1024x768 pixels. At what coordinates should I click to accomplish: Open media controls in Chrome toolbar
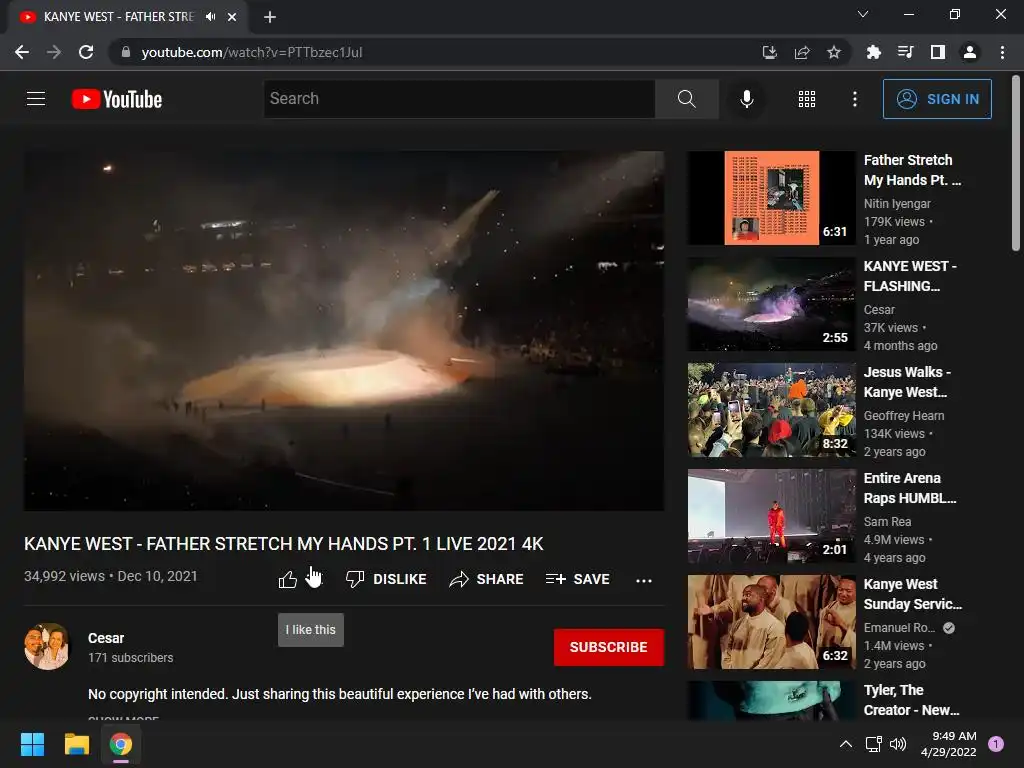(x=905, y=52)
